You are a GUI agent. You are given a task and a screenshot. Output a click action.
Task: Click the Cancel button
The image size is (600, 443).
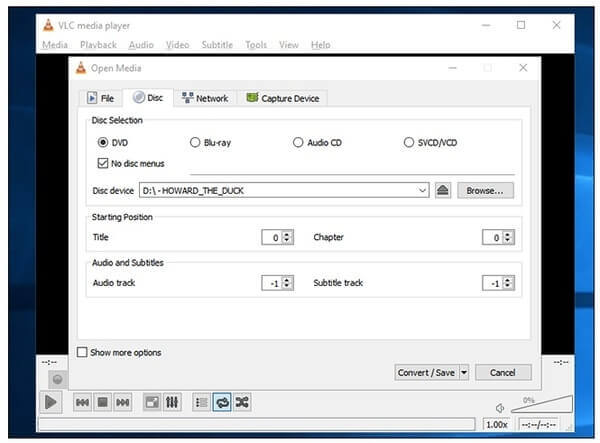503,372
